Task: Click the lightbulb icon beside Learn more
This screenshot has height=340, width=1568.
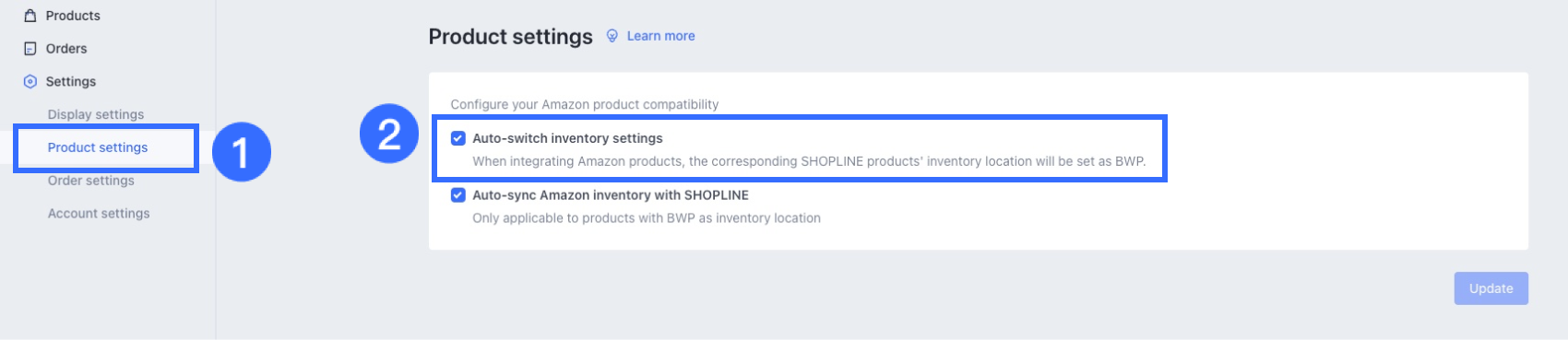Action: click(612, 36)
